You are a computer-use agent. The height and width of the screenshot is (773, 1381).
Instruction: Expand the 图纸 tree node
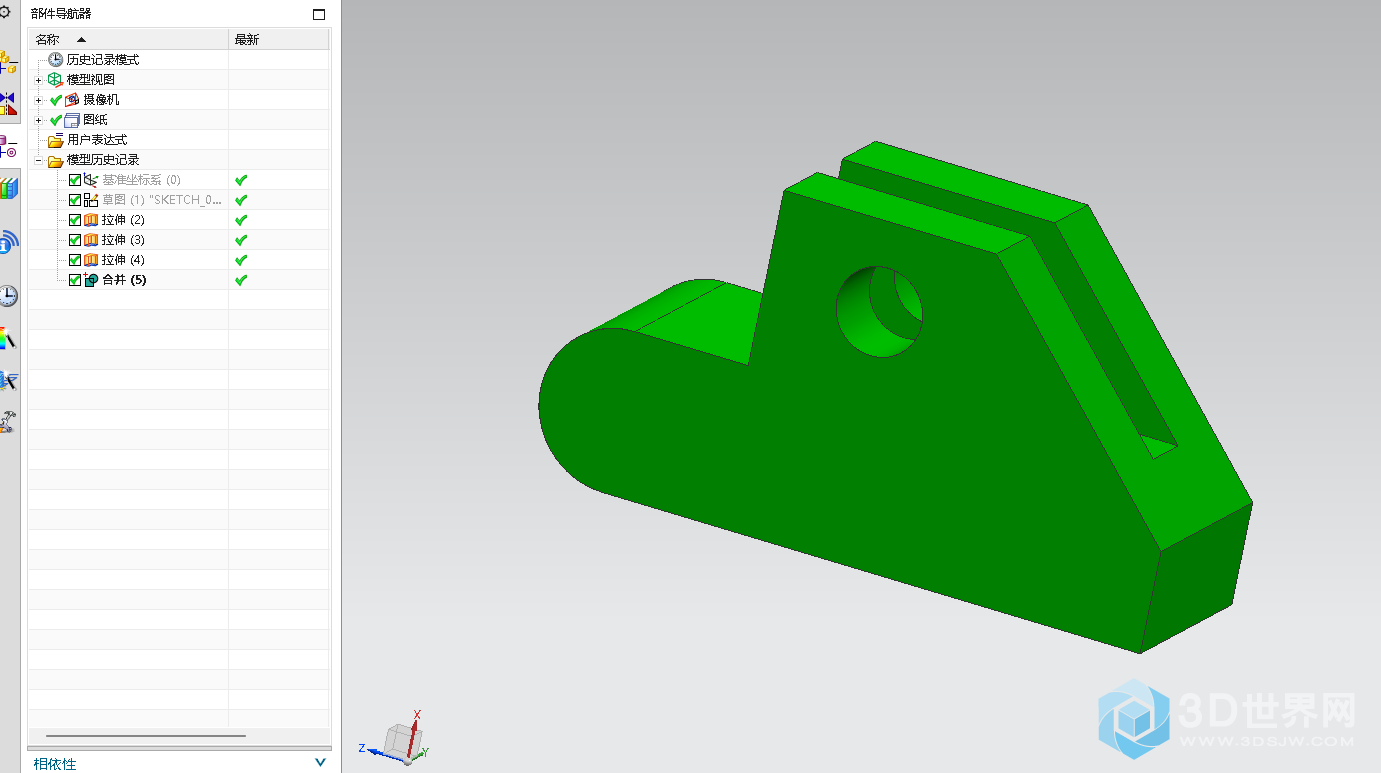(39, 120)
